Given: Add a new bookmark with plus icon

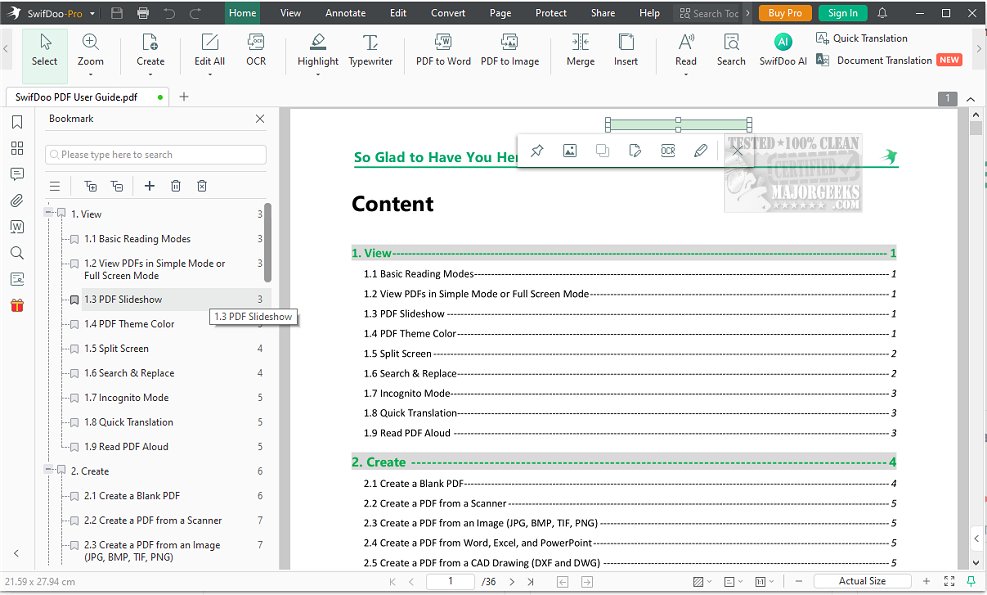Looking at the screenshot, I should tap(149, 186).
